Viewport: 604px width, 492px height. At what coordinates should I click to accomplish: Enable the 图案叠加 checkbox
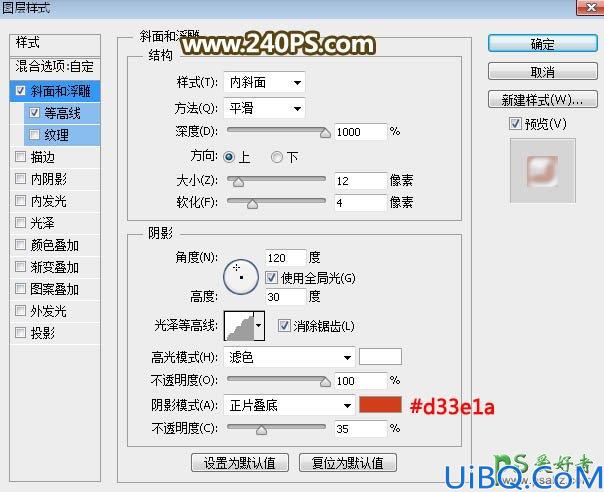click(20, 289)
